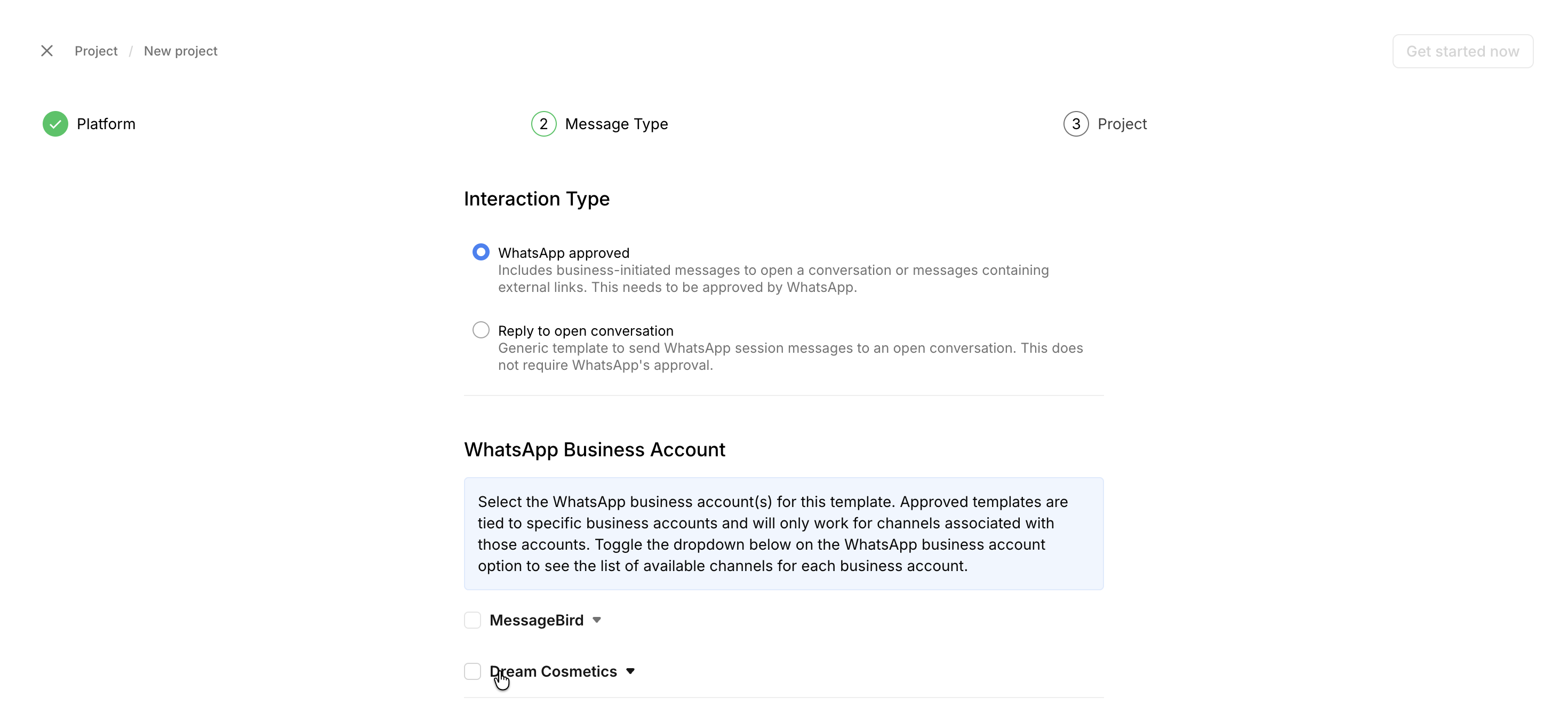1568x713 pixels.
Task: Click the New project breadcrumb
Action: (x=180, y=51)
